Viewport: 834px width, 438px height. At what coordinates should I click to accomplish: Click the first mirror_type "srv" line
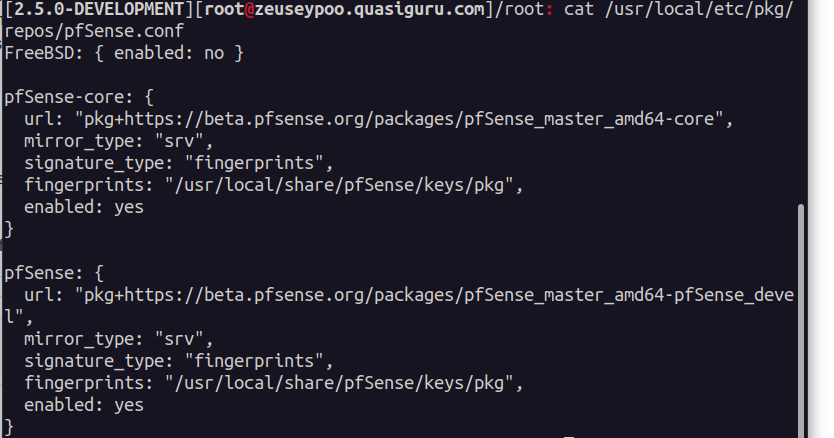pos(119,142)
